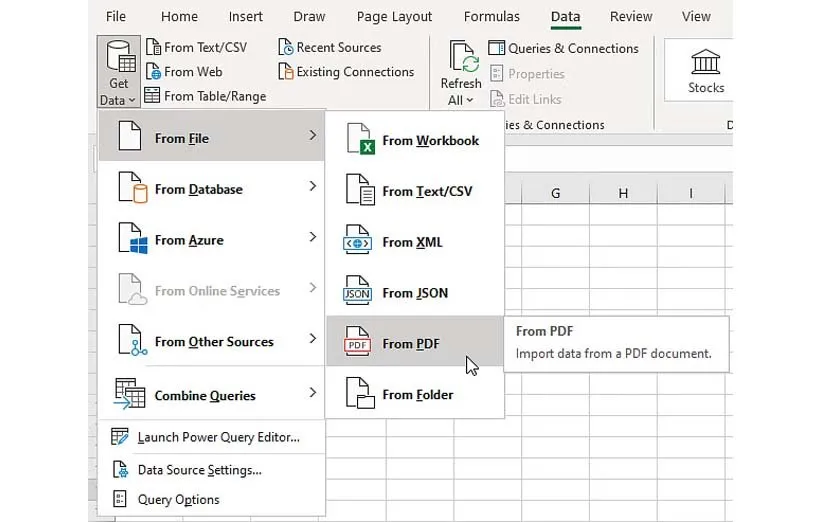Expand the Combine Queries submenu
Screen dimensions: 822x522
[312, 393]
